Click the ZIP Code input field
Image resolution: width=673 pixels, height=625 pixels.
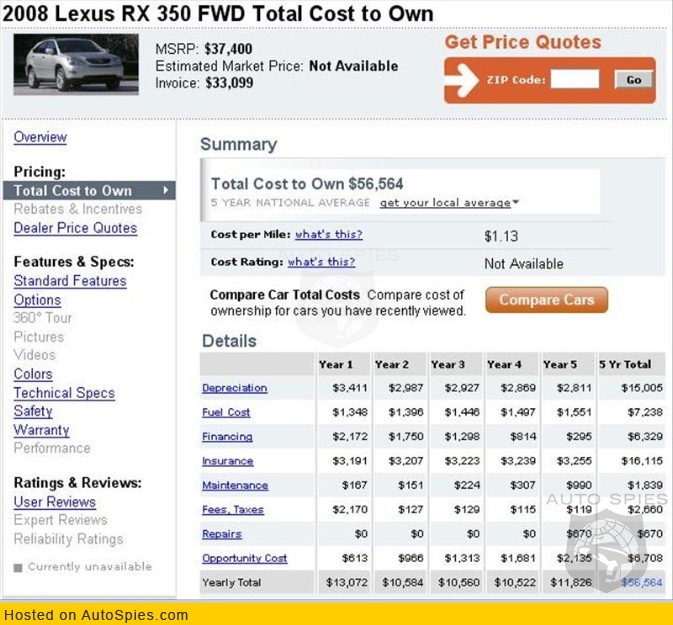click(575, 79)
